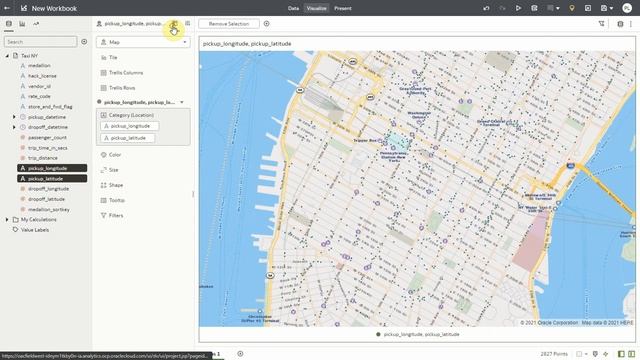640x360 pixels.
Task: Collapse the Taxi NY dataset node
Action: click(x=7, y=56)
